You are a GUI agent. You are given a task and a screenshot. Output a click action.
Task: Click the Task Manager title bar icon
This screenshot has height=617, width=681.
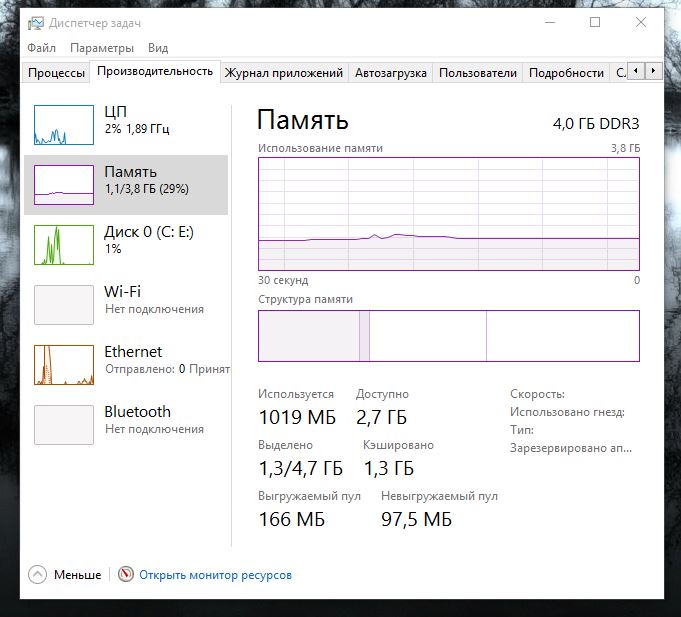click(35, 22)
